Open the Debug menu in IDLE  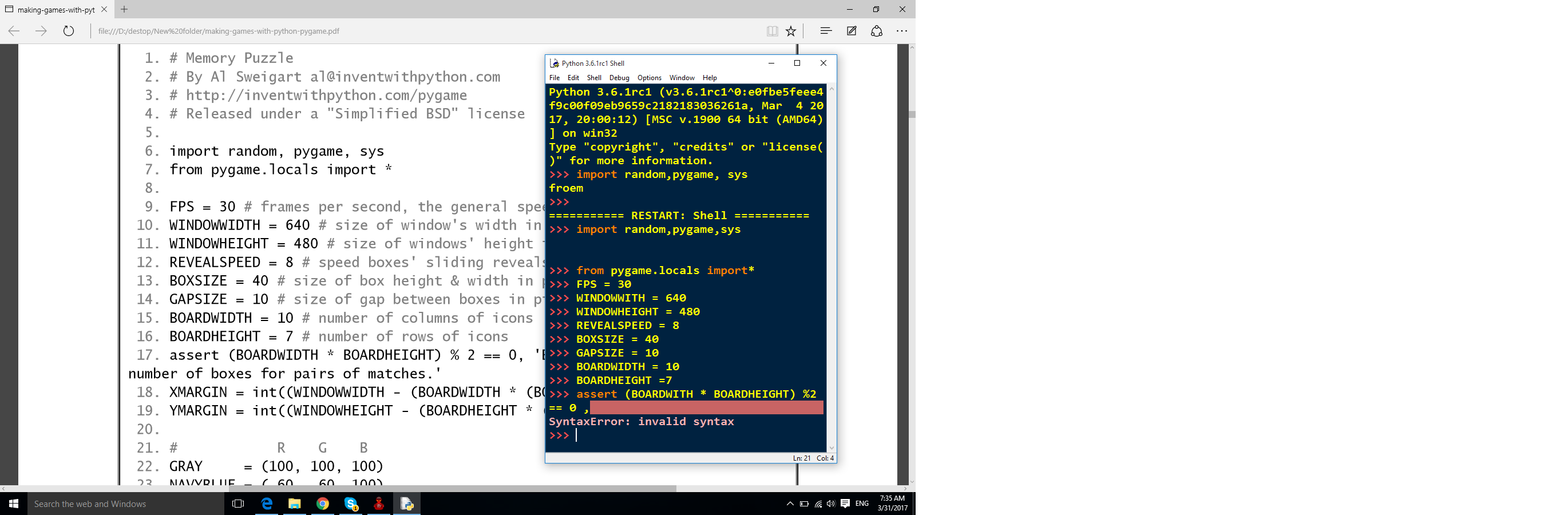(x=619, y=78)
